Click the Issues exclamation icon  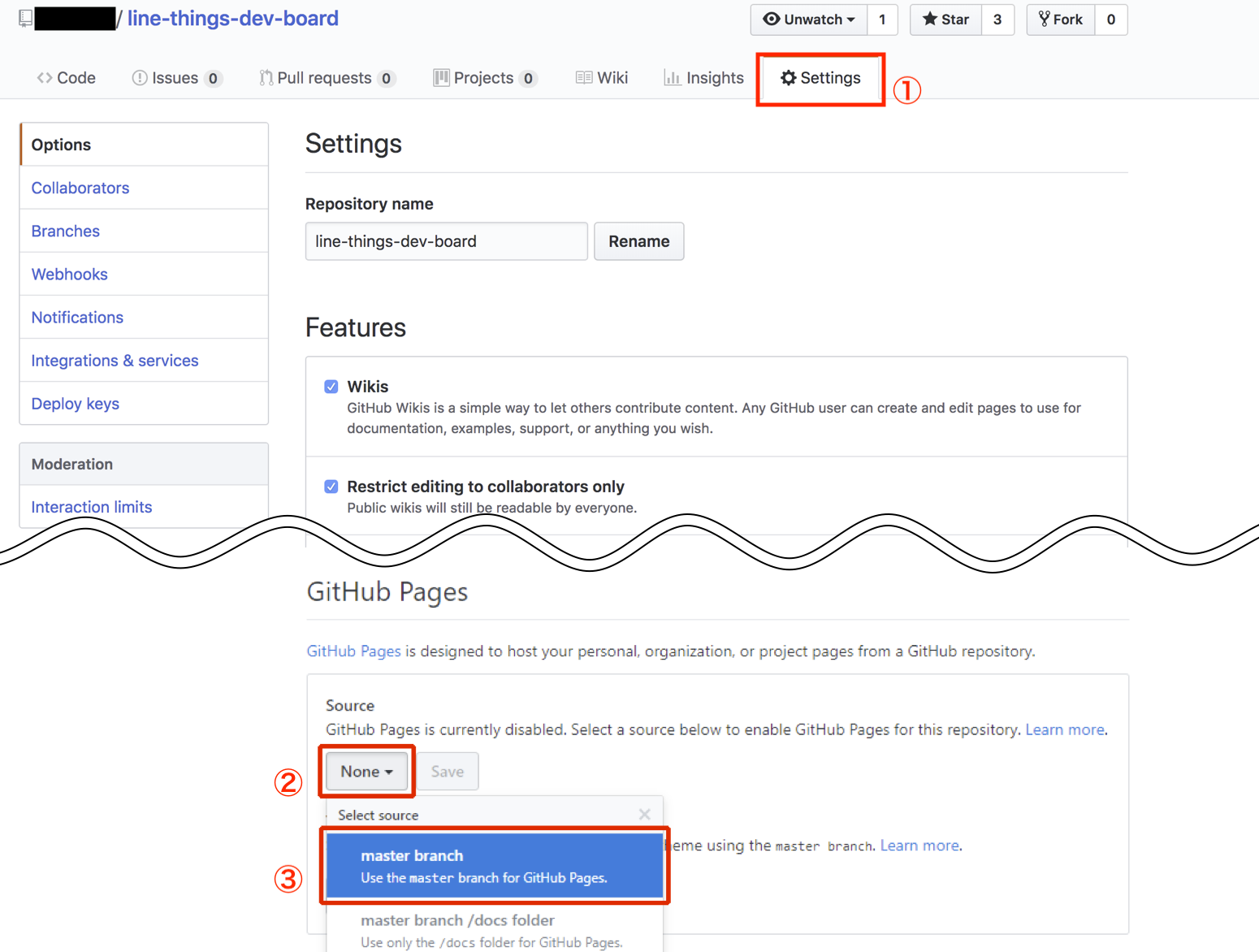coord(140,78)
